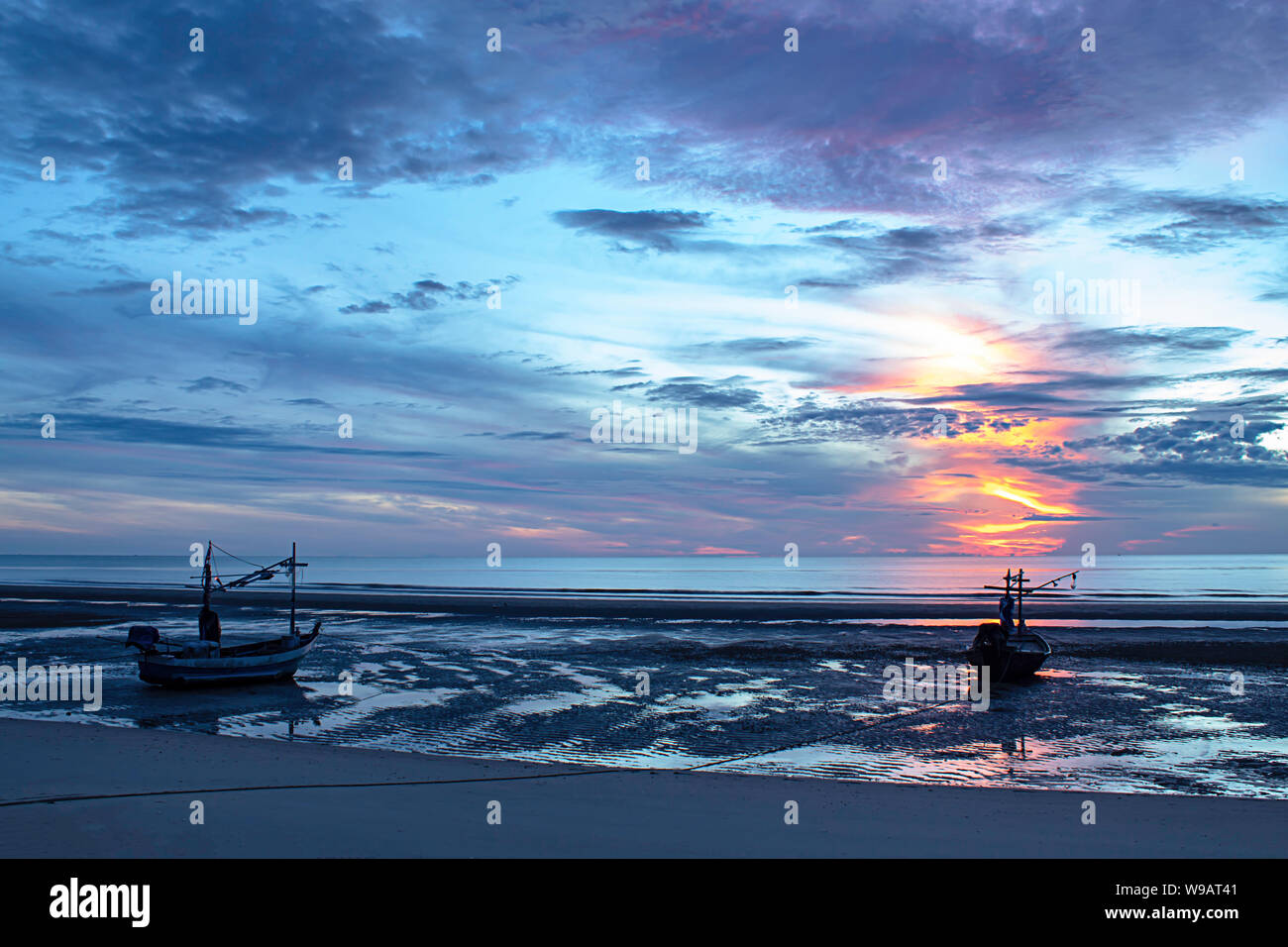Click the dark isolated cloud in the mid sky
This screenshot has width=1288, height=947.
coord(631,228)
